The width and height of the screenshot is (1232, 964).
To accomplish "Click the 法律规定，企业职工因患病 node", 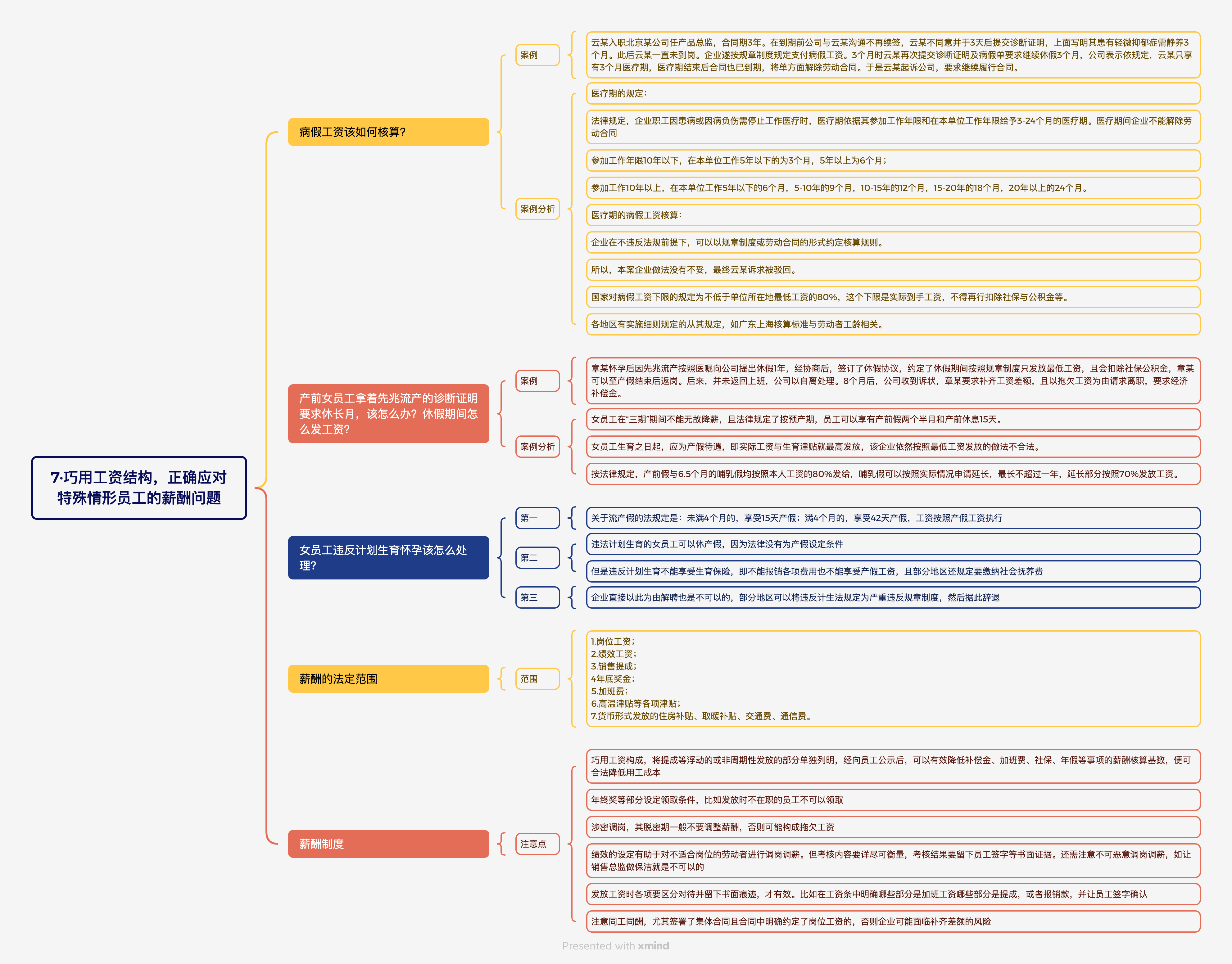I will [893, 127].
